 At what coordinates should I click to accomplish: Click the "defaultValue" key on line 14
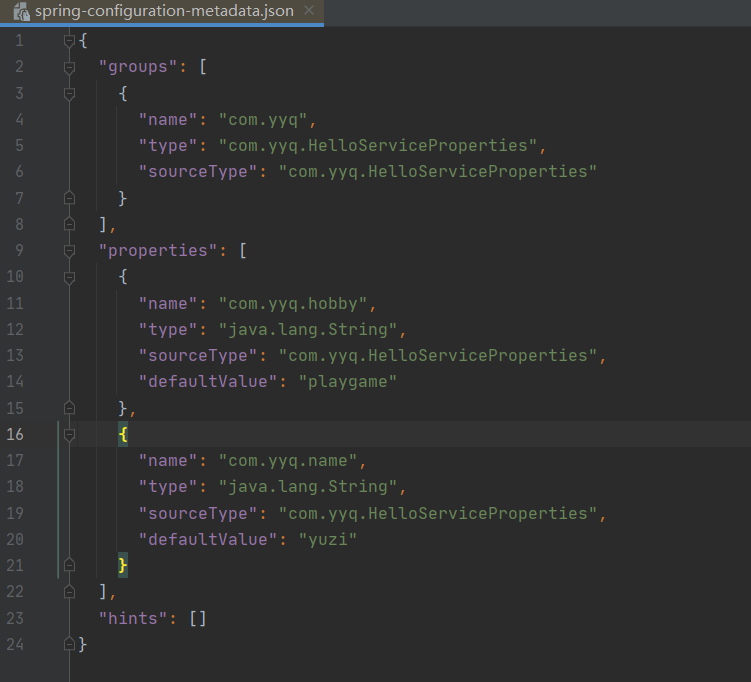pos(208,382)
